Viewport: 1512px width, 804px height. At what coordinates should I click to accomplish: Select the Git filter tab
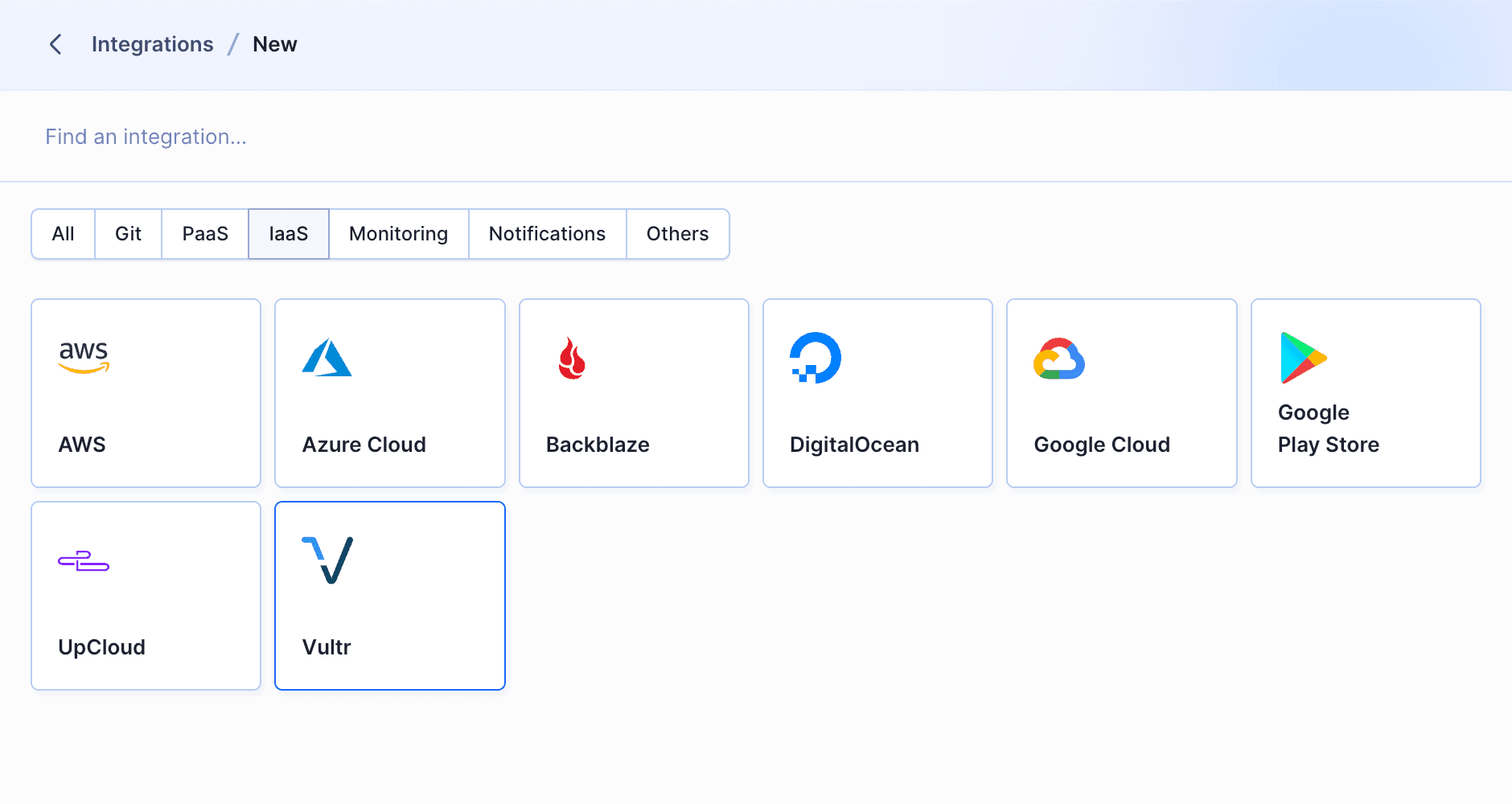(129, 234)
